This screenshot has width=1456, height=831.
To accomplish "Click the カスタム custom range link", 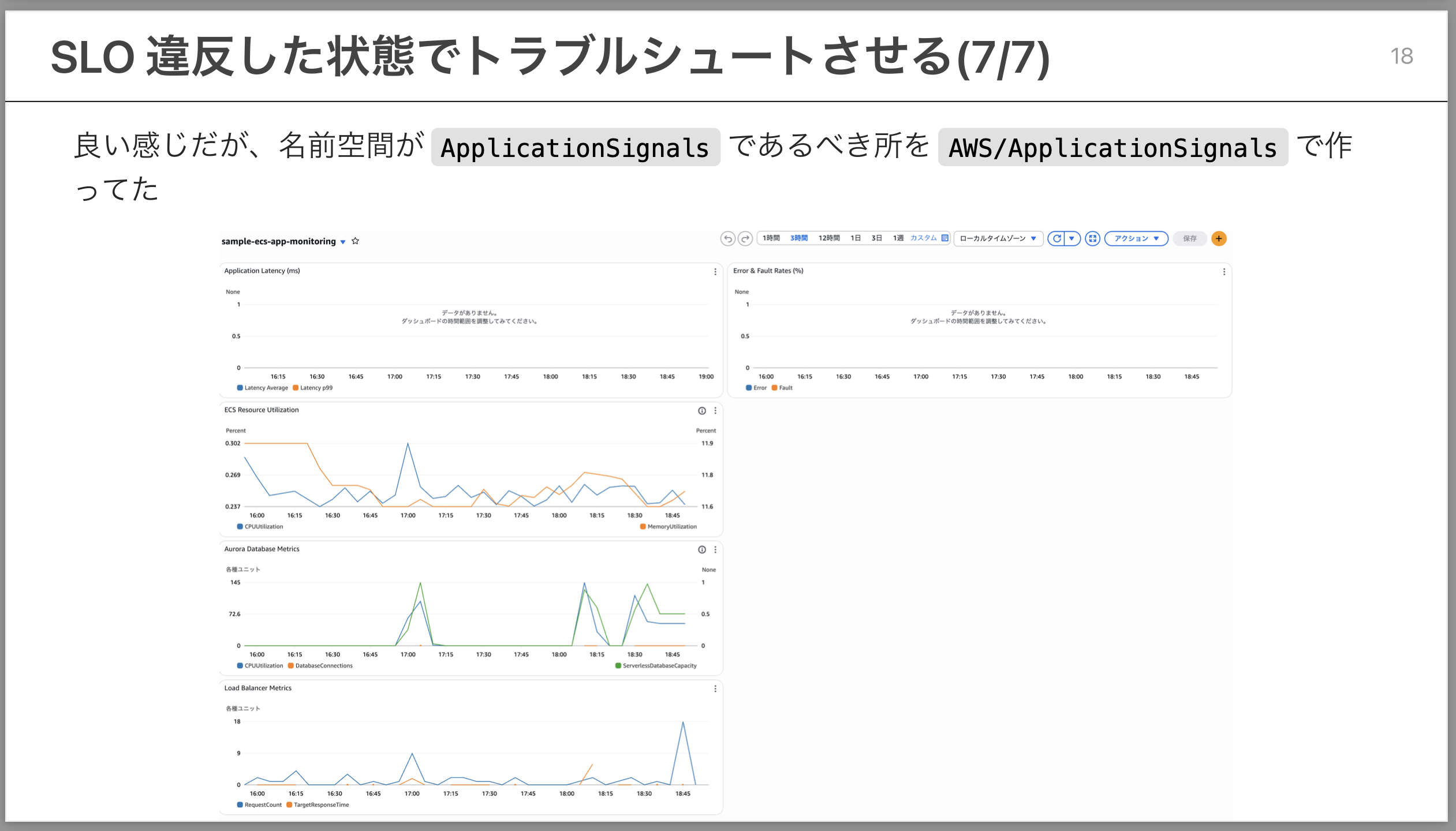I will [x=923, y=238].
